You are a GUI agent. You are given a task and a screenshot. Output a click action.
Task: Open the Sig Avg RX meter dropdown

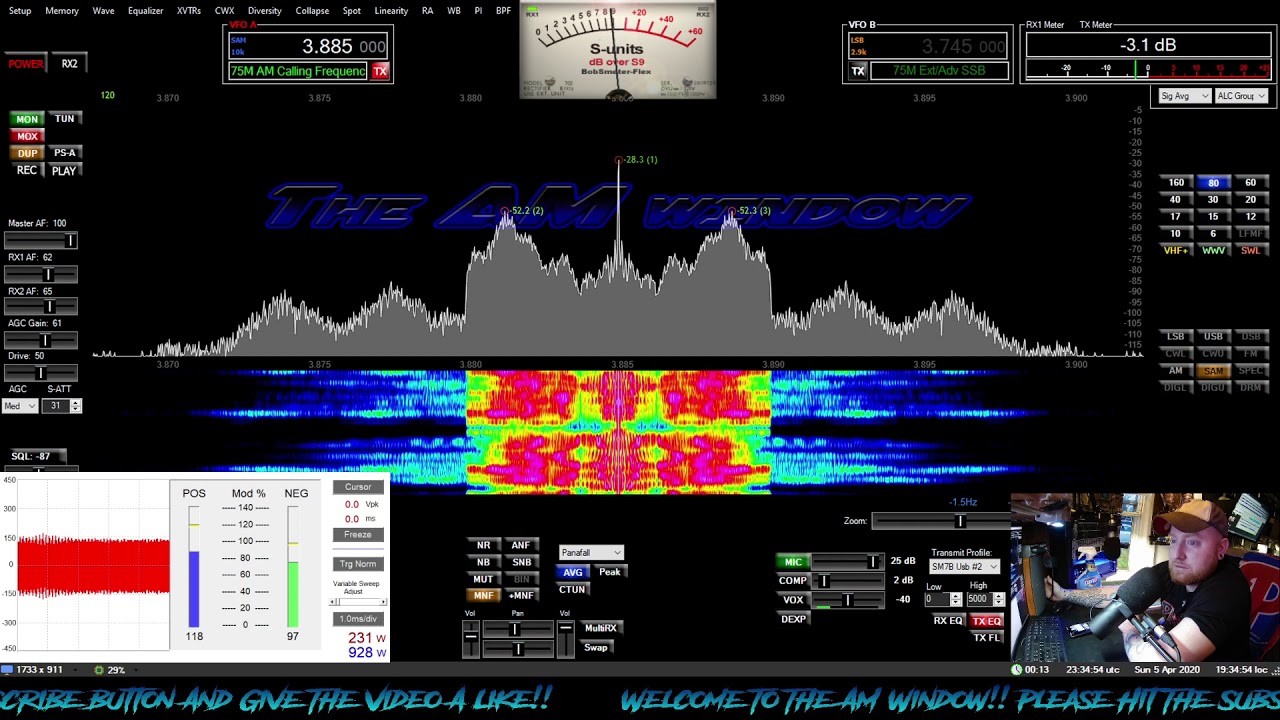coord(1184,96)
